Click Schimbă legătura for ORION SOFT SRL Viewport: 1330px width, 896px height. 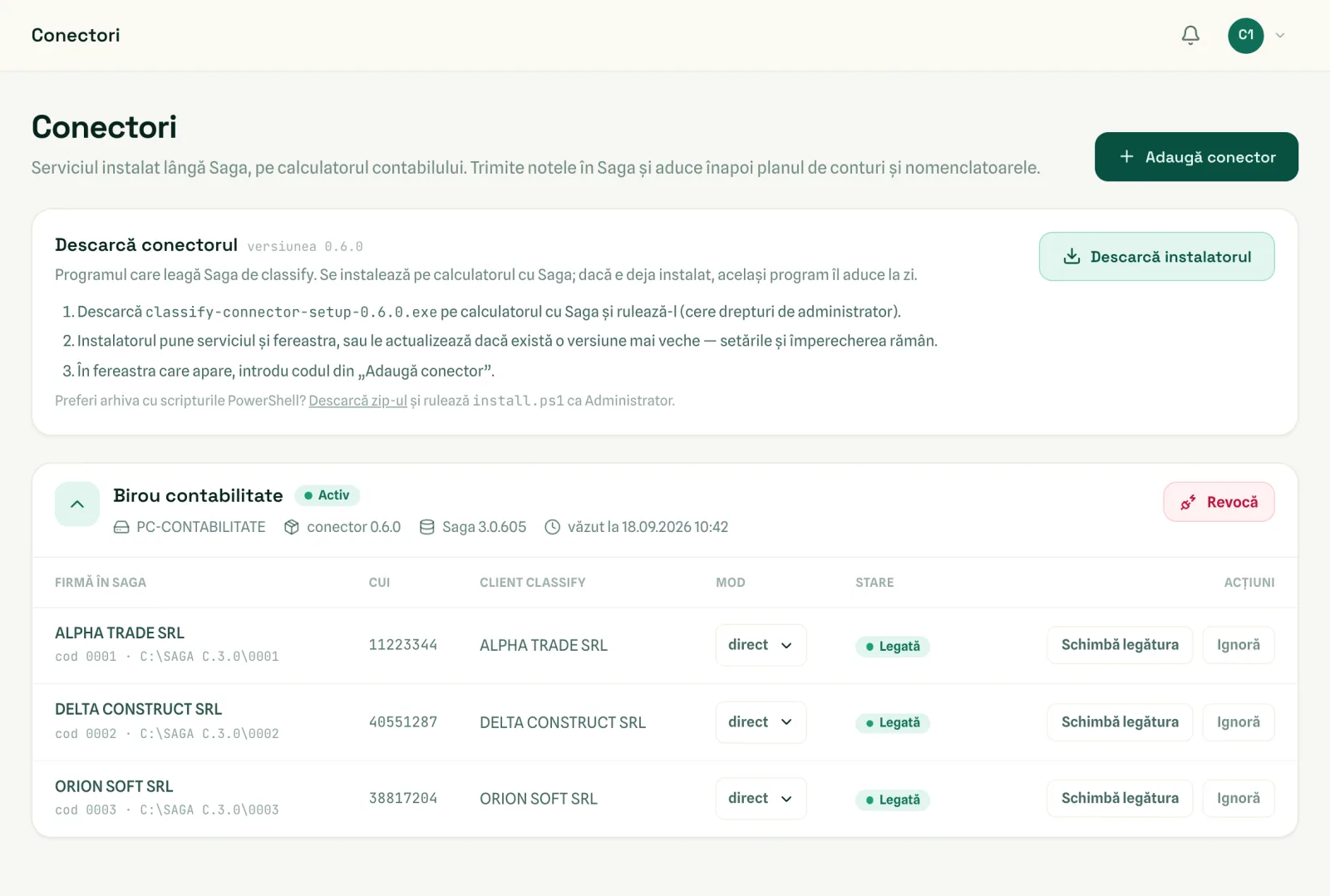(x=1120, y=799)
